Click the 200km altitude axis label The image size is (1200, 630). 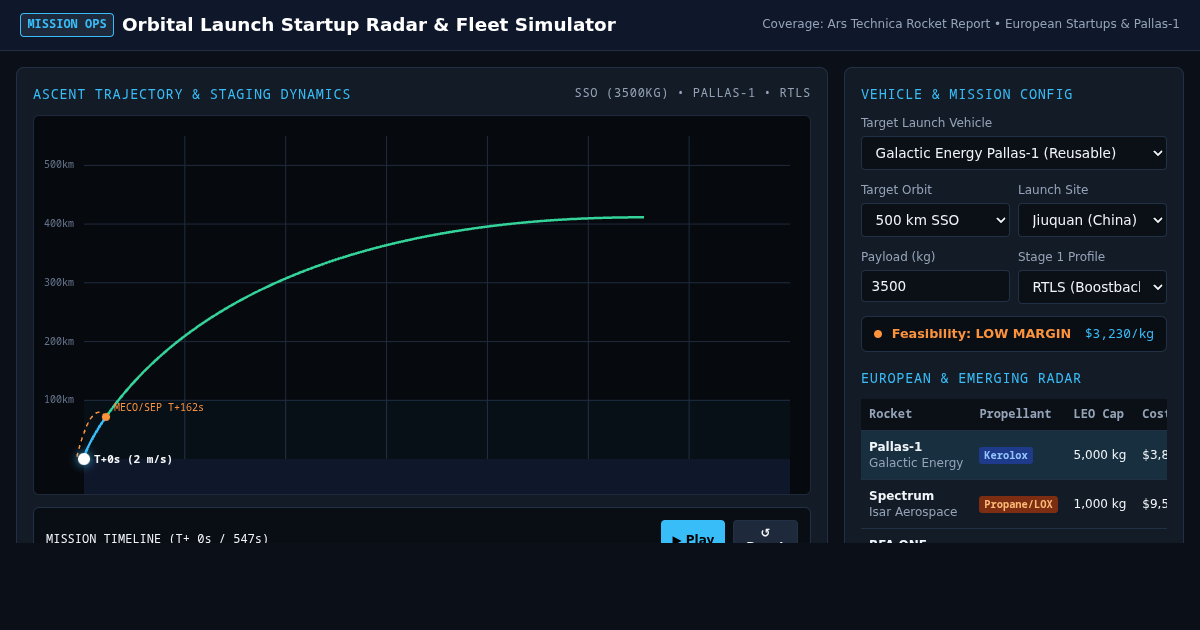click(x=59, y=341)
